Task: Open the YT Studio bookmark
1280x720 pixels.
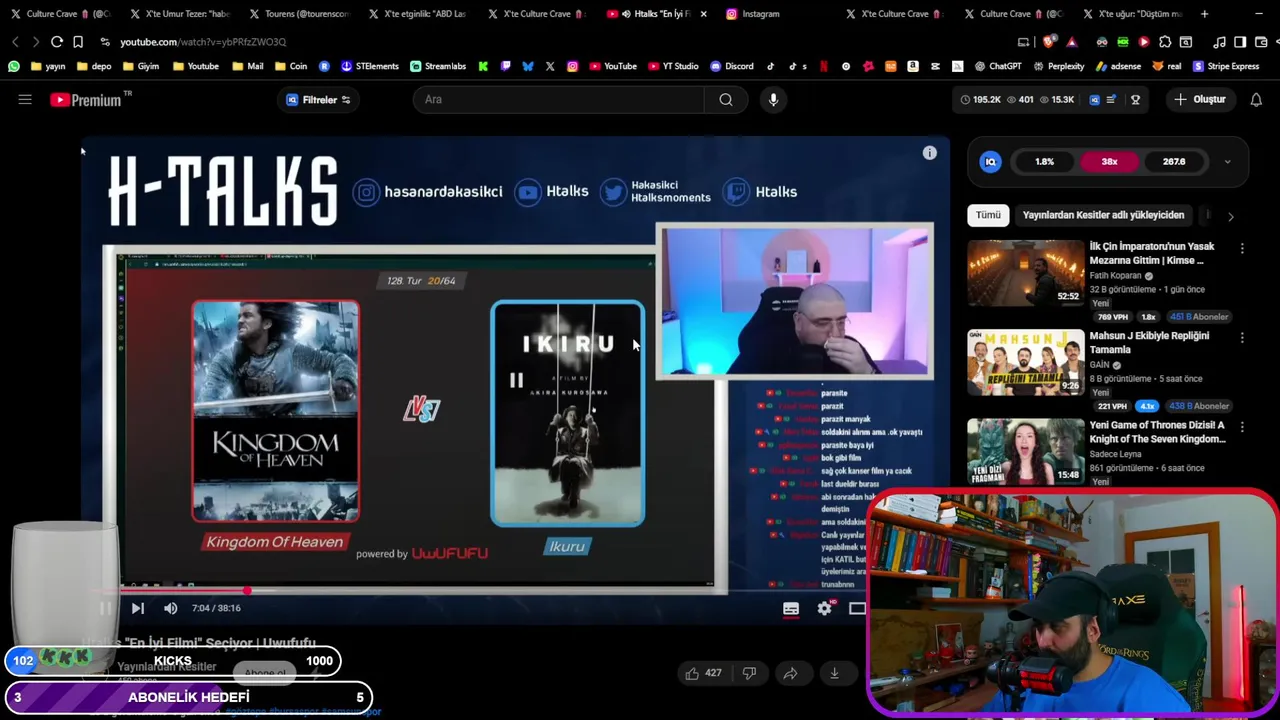Action: [x=673, y=66]
